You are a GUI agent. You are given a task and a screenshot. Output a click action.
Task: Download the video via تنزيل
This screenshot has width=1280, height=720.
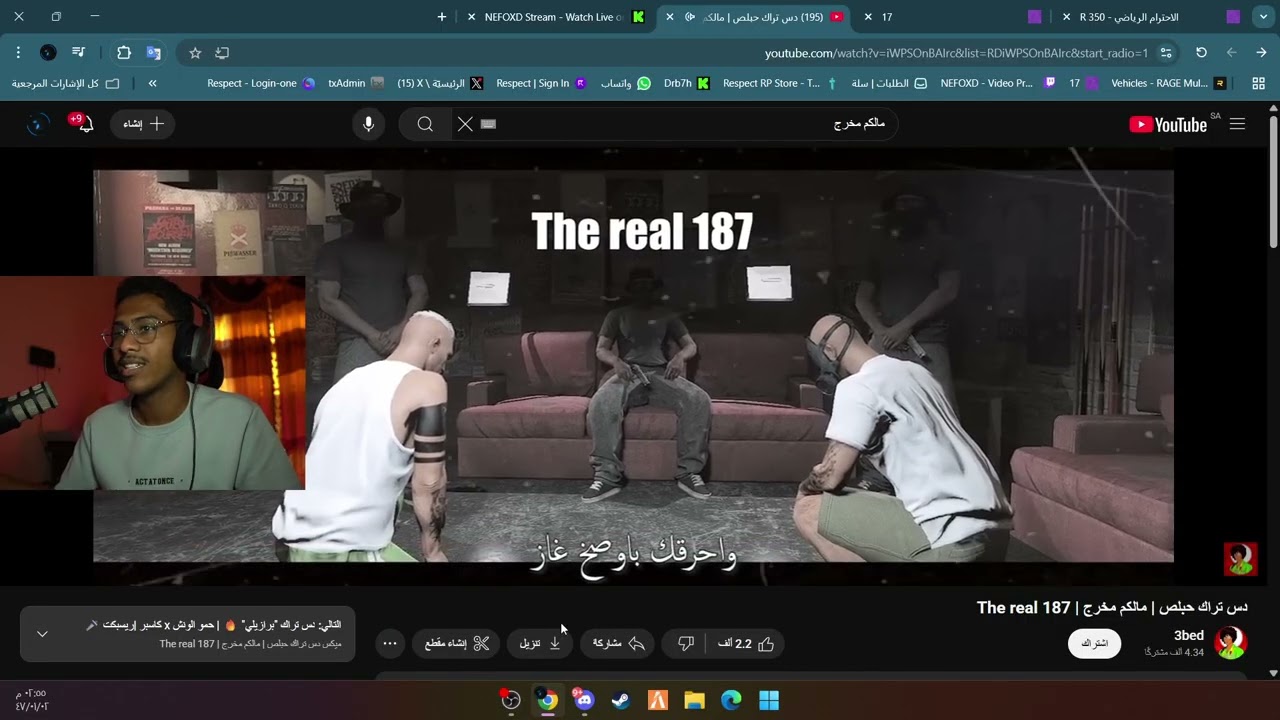(x=540, y=643)
